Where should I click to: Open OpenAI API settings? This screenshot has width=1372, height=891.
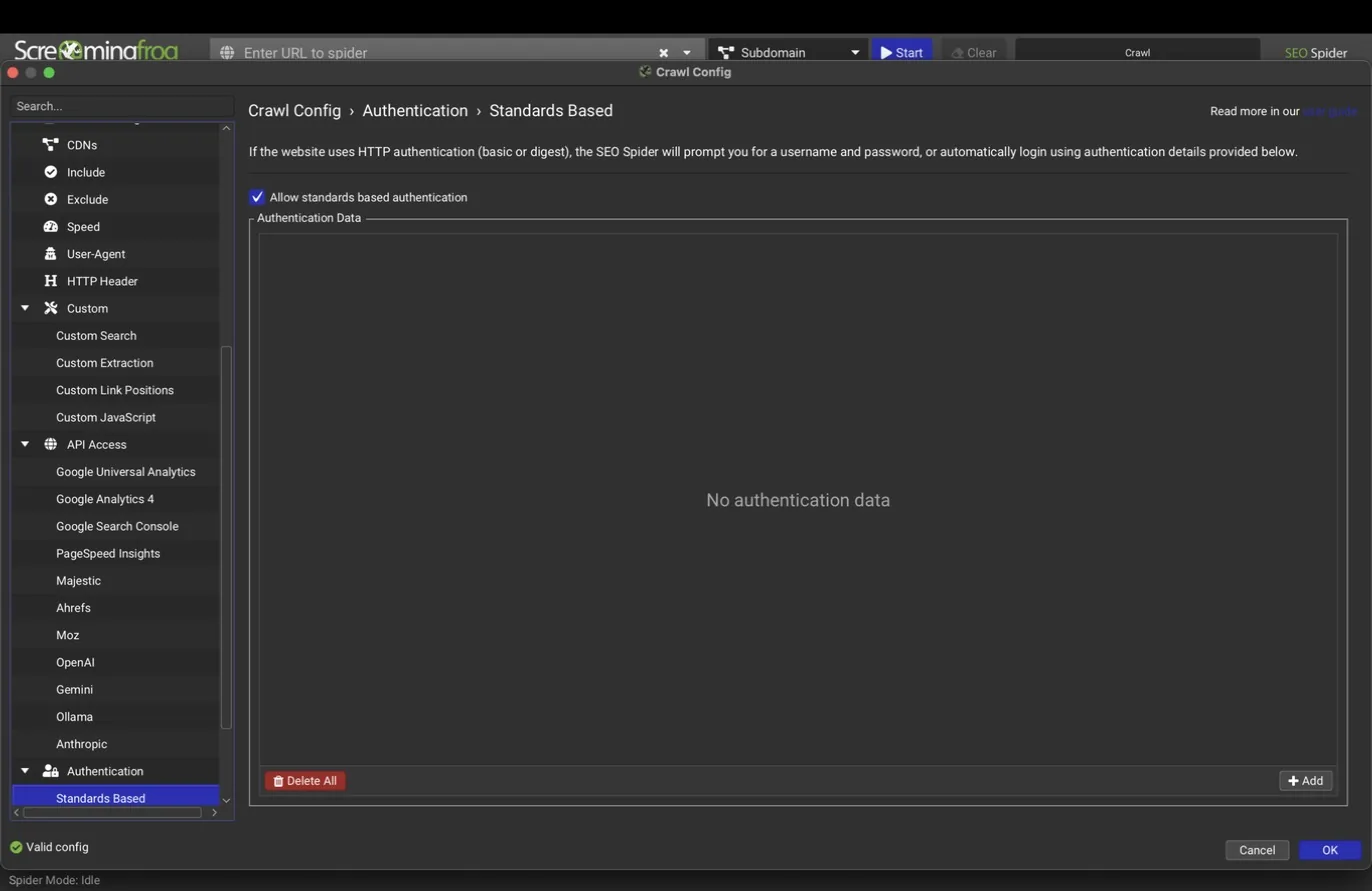(x=75, y=662)
